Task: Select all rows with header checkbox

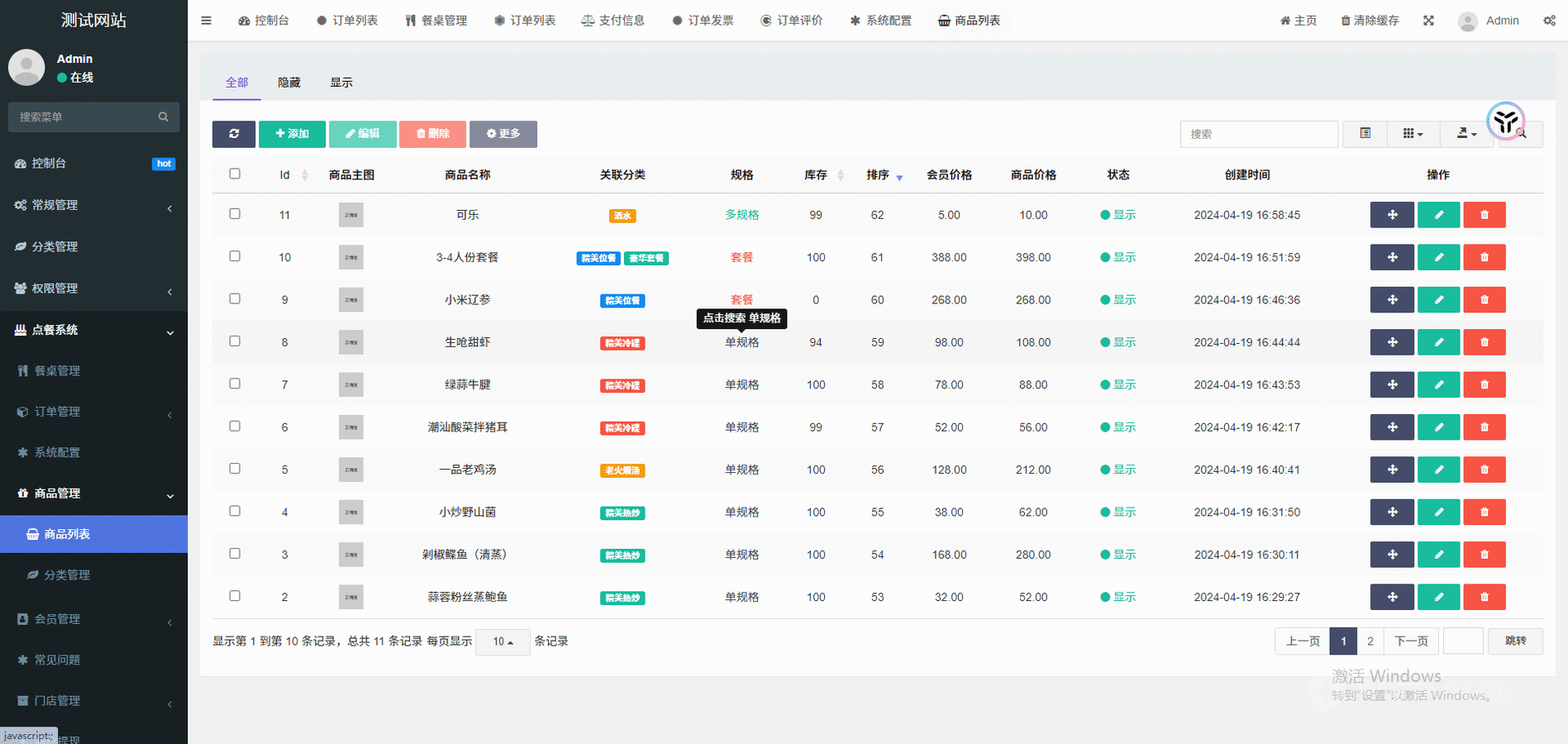Action: click(x=235, y=174)
